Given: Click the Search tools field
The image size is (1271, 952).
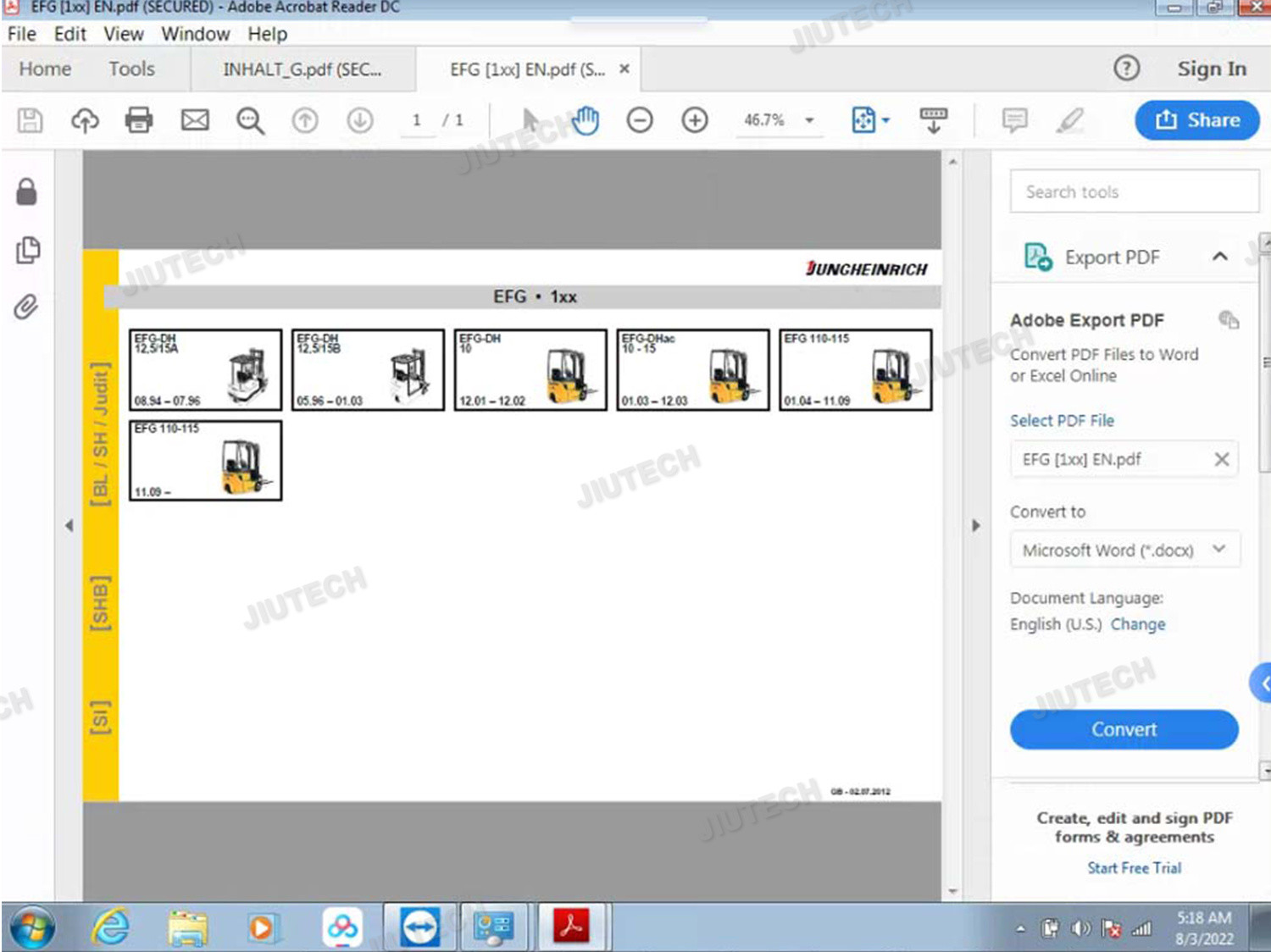Looking at the screenshot, I should (1134, 191).
